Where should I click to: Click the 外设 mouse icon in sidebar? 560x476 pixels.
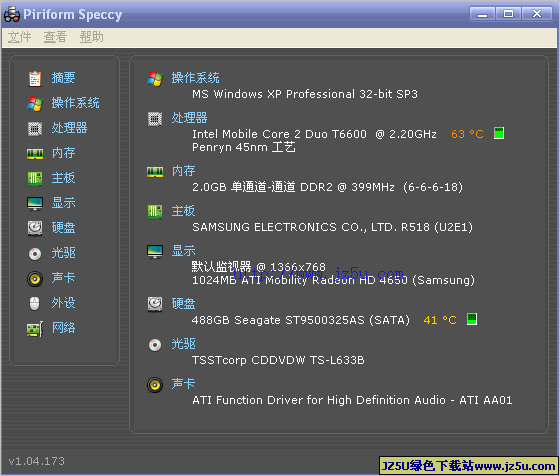[x=35, y=304]
